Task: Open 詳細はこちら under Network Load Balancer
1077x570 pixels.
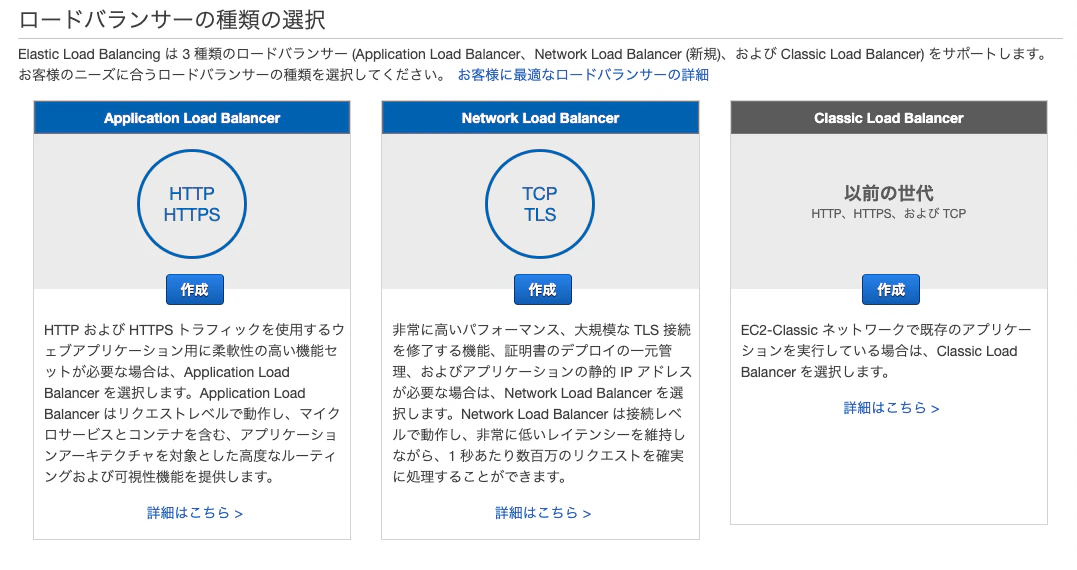Action: tap(543, 513)
